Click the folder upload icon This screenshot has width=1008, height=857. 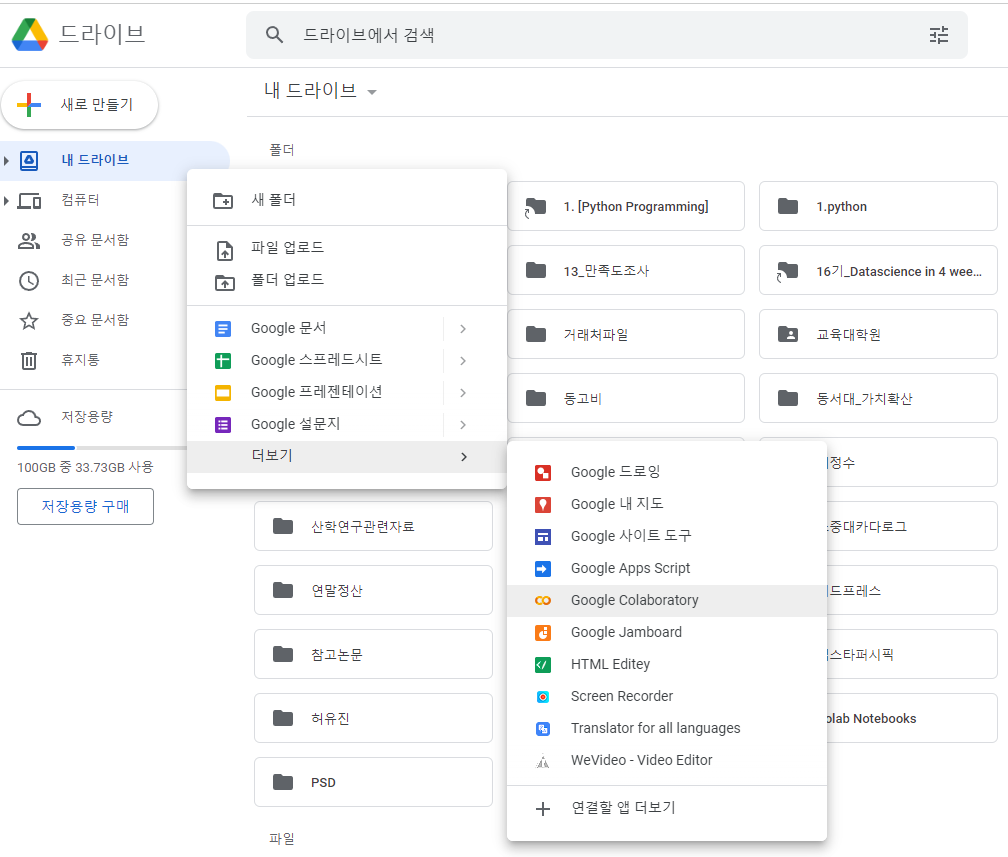(x=224, y=282)
